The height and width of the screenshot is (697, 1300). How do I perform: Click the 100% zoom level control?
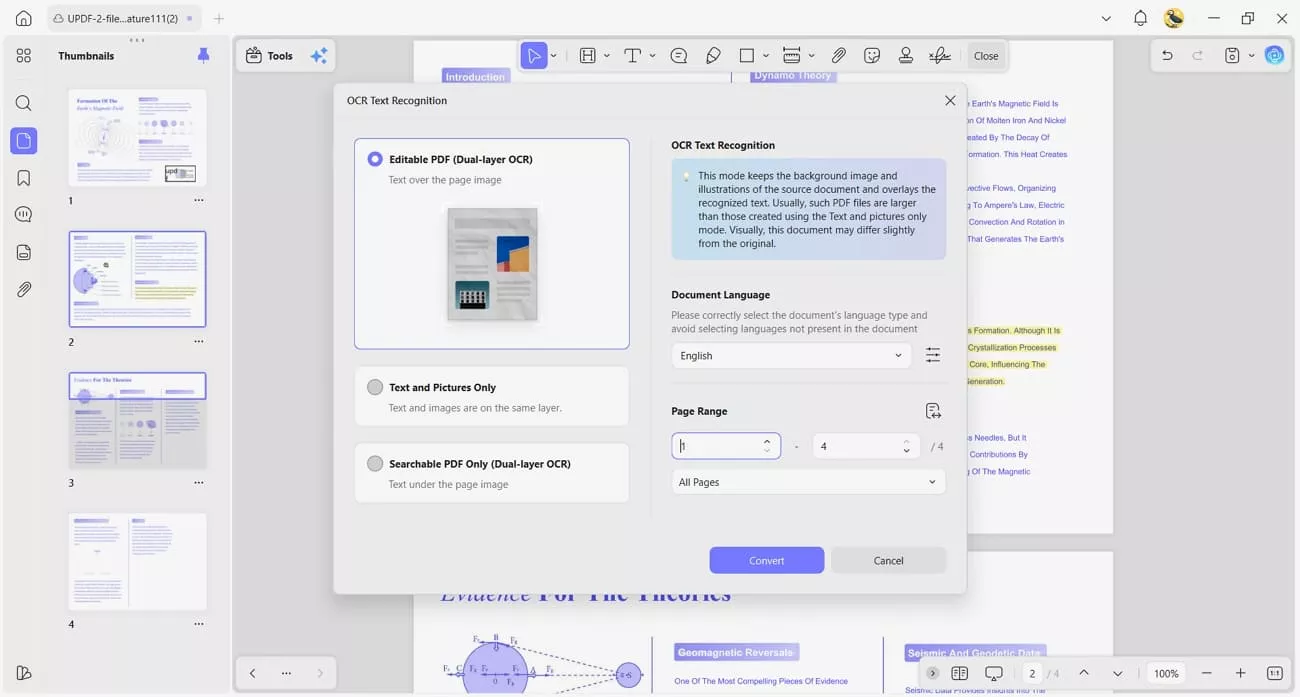pos(1165,673)
